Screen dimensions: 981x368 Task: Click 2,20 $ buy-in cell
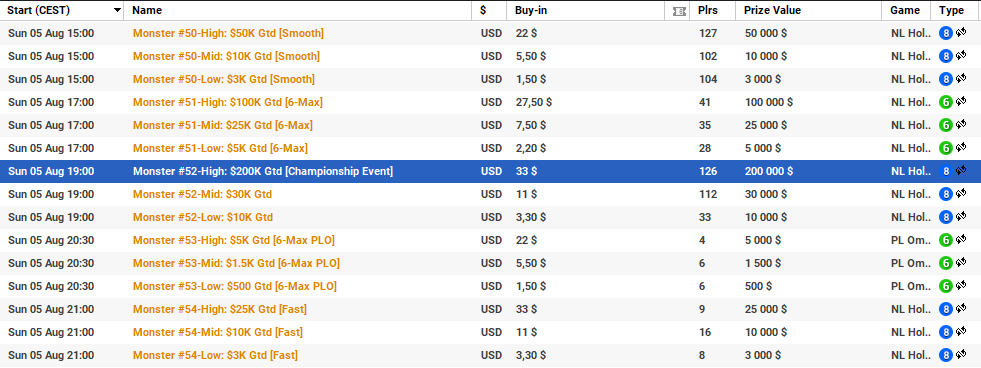click(x=531, y=148)
